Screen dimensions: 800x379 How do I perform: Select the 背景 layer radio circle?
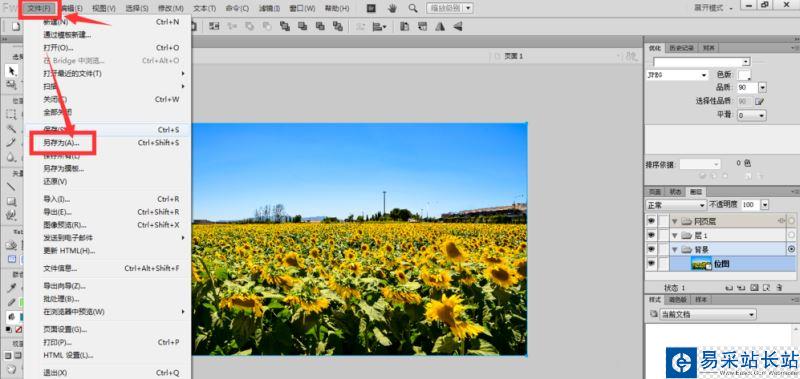791,249
